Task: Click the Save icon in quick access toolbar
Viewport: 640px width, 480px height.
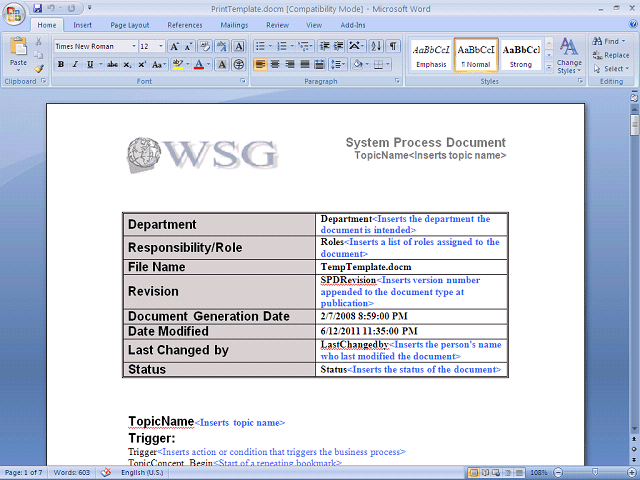Action: 38,8
